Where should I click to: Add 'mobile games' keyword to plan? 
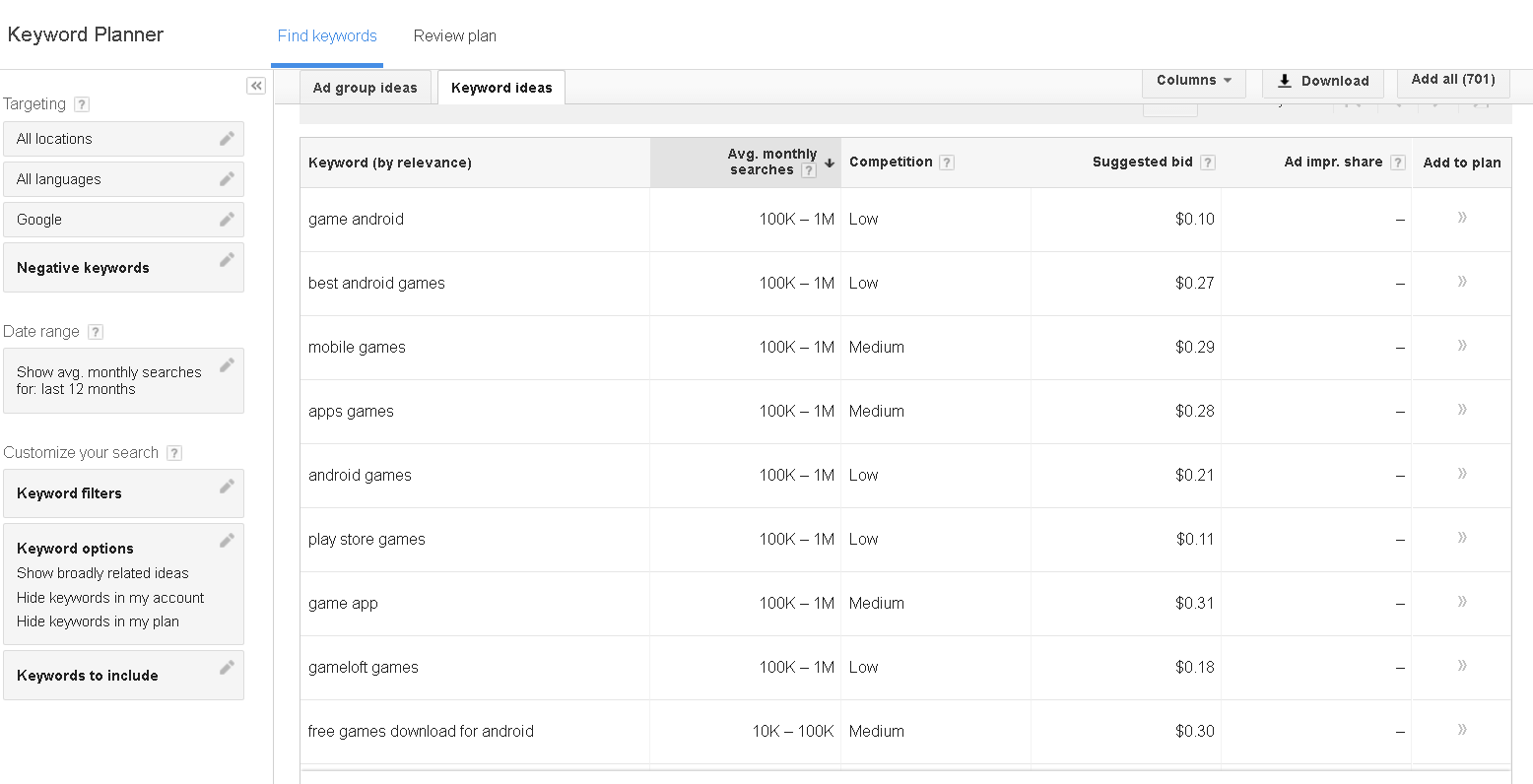1462,346
